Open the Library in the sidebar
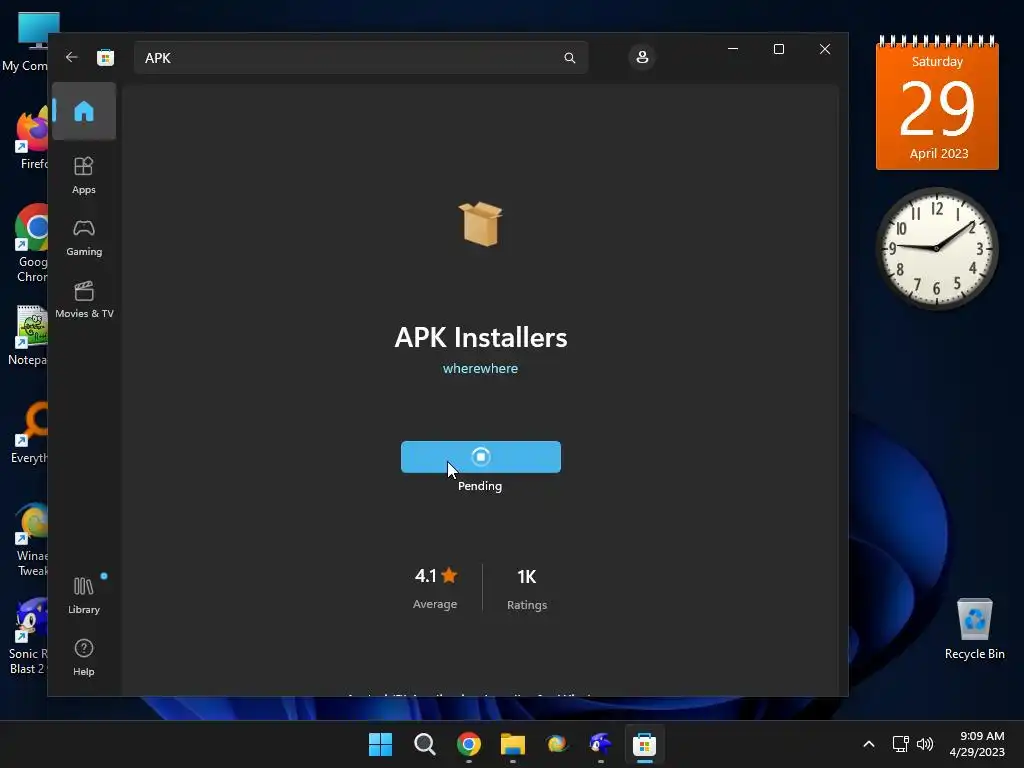The height and width of the screenshot is (768, 1024). (x=84, y=596)
